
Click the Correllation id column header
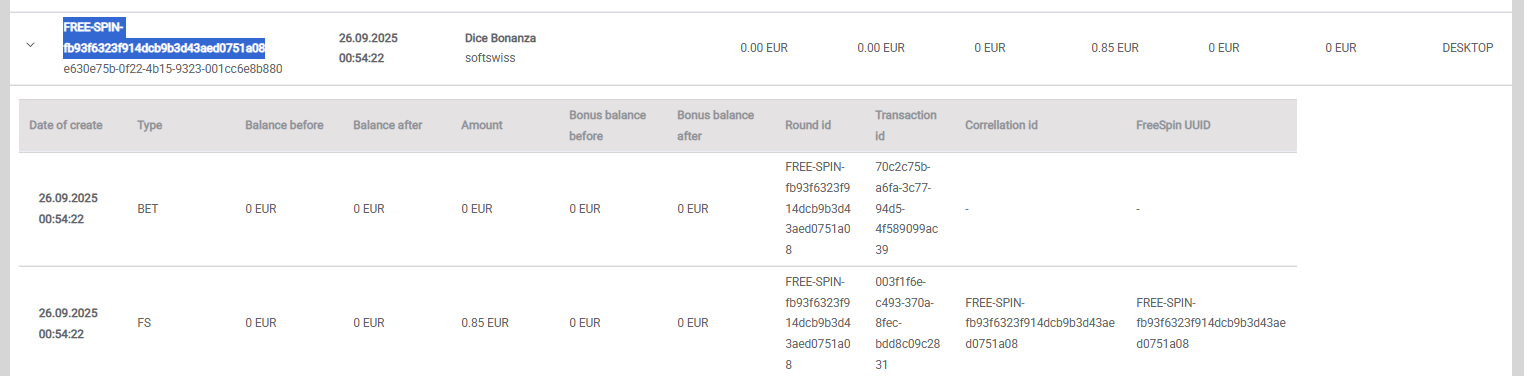(1002, 125)
